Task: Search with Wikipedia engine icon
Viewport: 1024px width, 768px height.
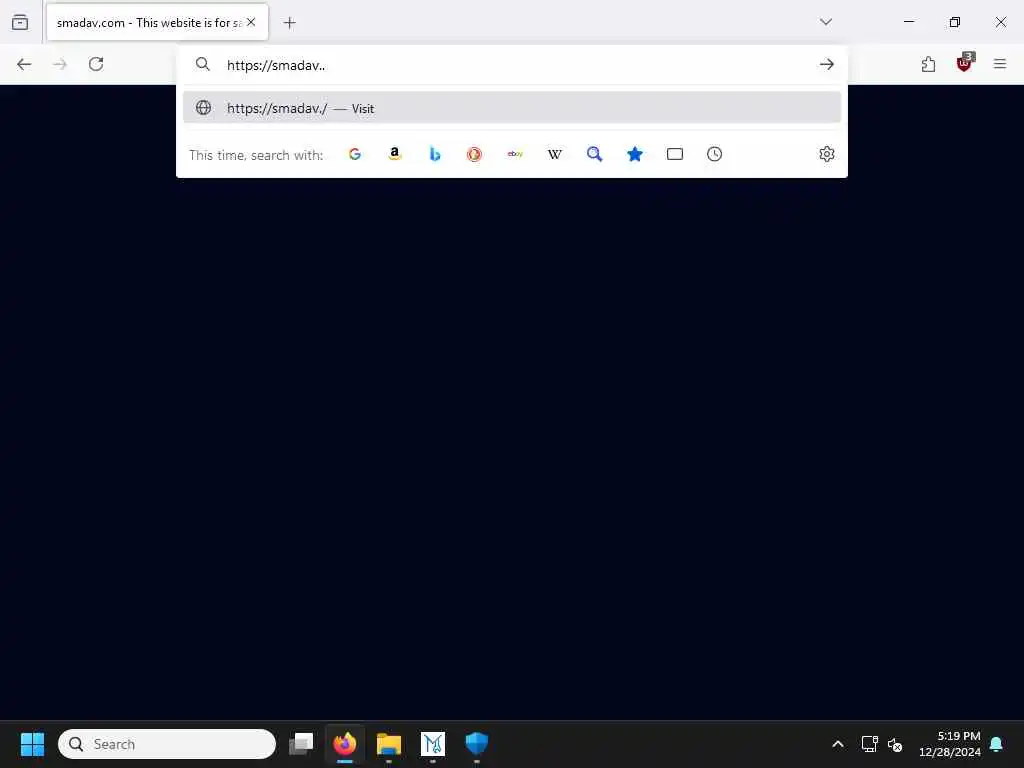Action: pyautogui.click(x=554, y=154)
